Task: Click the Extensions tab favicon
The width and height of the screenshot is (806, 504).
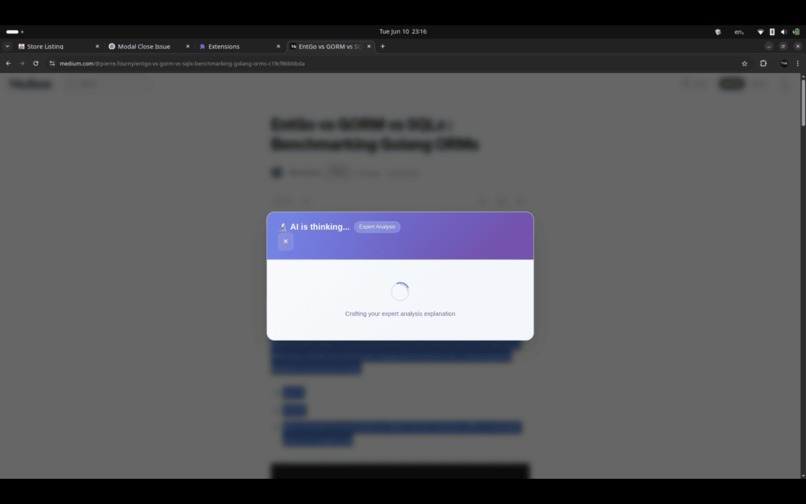Action: 202,46
